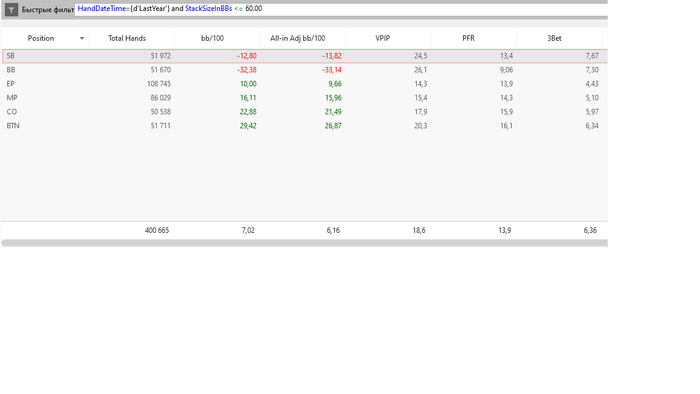The width and height of the screenshot is (700, 394).
Task: Click the 400 665 total hands summary
Action: point(157,230)
